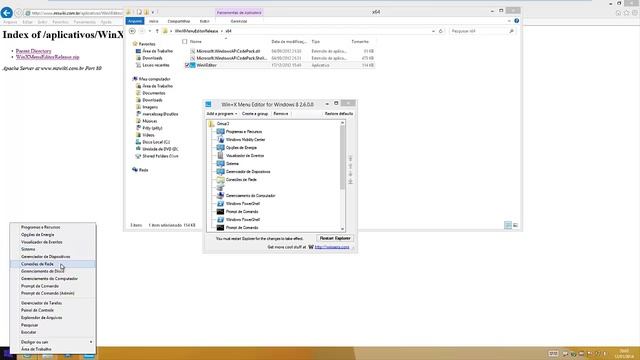The height and width of the screenshot is (360, 640).
Task: Click the Opções de Energia icon in the editor list
Action: (220, 147)
